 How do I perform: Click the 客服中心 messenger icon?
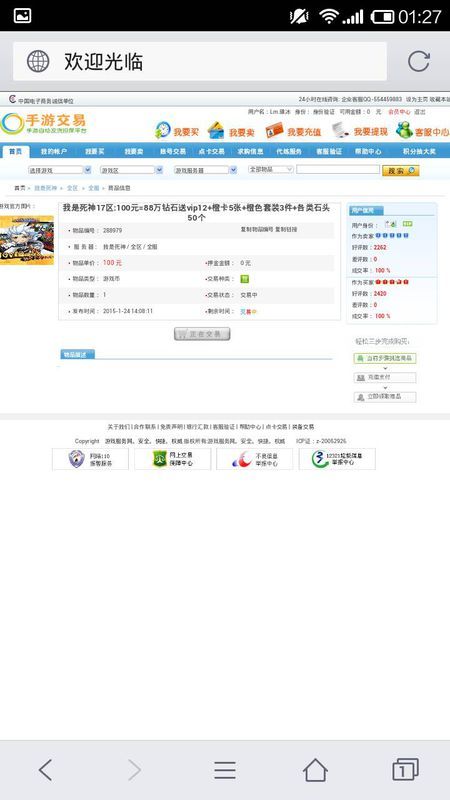coord(404,130)
